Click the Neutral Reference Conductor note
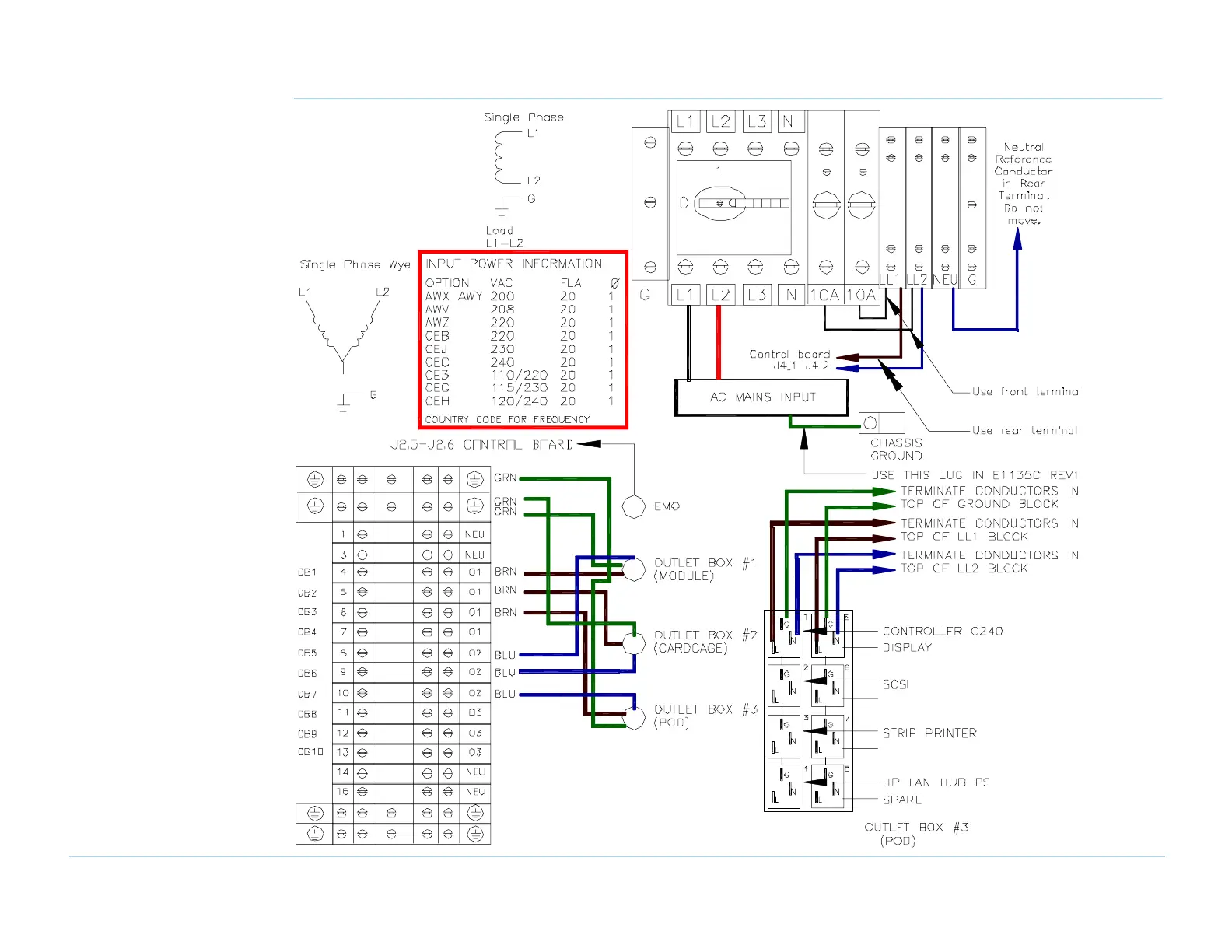This screenshot has height=952, width=1232. [x=1024, y=184]
